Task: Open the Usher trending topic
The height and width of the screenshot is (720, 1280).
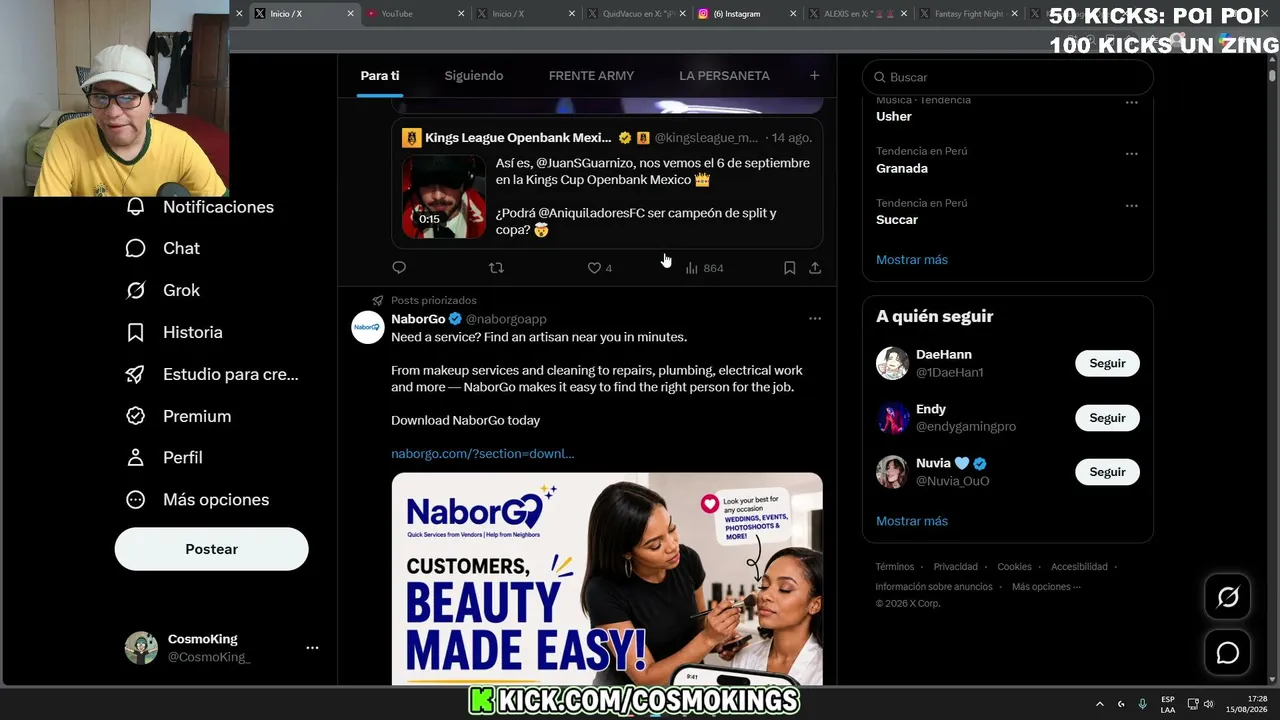Action: [x=894, y=117]
